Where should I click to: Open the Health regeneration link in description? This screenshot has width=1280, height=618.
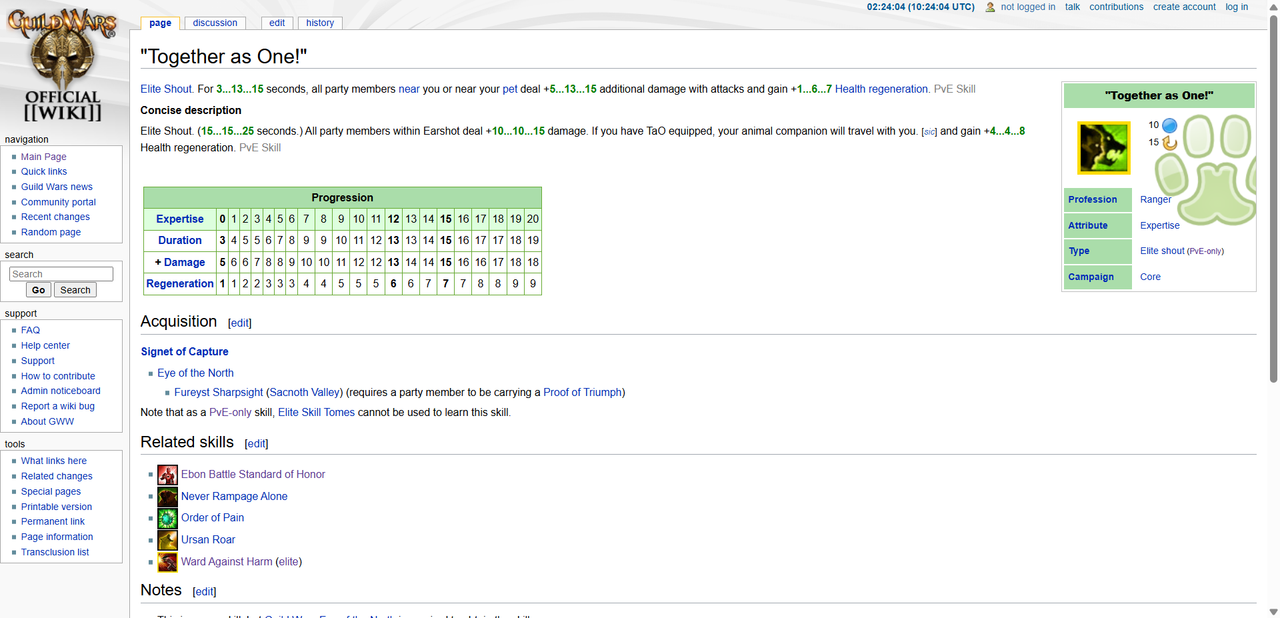pyautogui.click(x=881, y=89)
